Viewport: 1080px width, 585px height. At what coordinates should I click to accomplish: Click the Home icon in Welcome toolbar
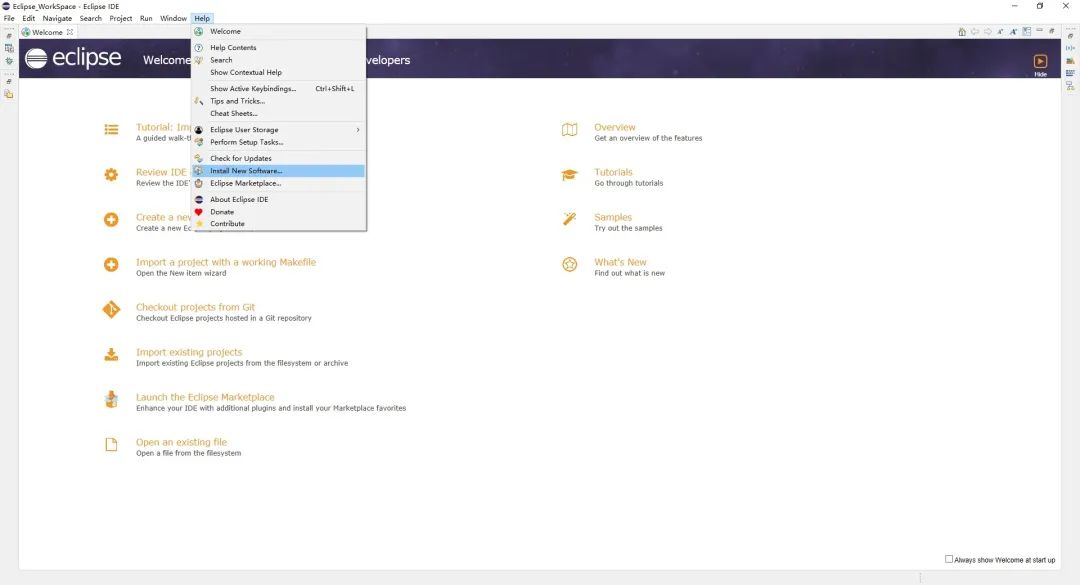click(962, 32)
